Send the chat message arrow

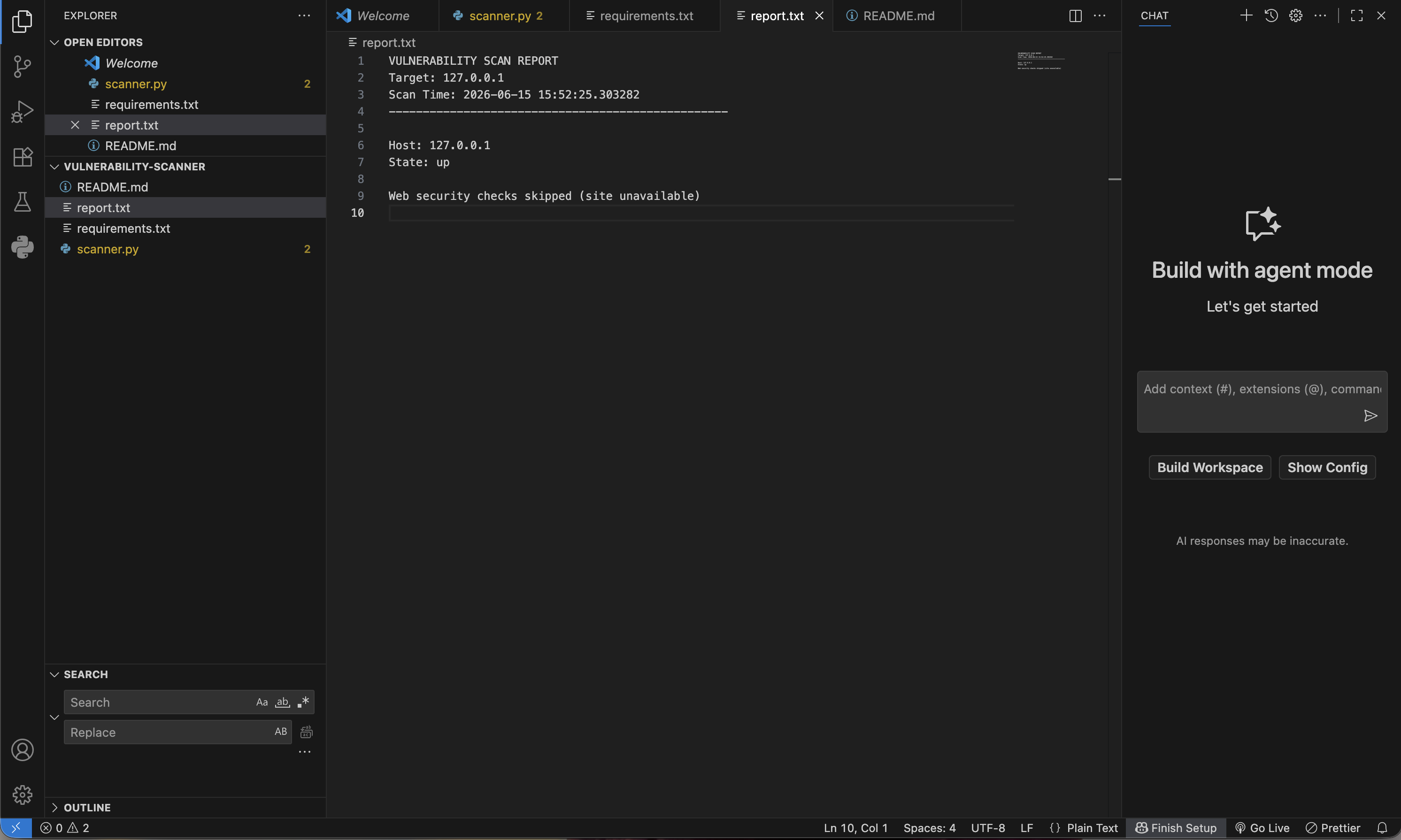pos(1370,416)
